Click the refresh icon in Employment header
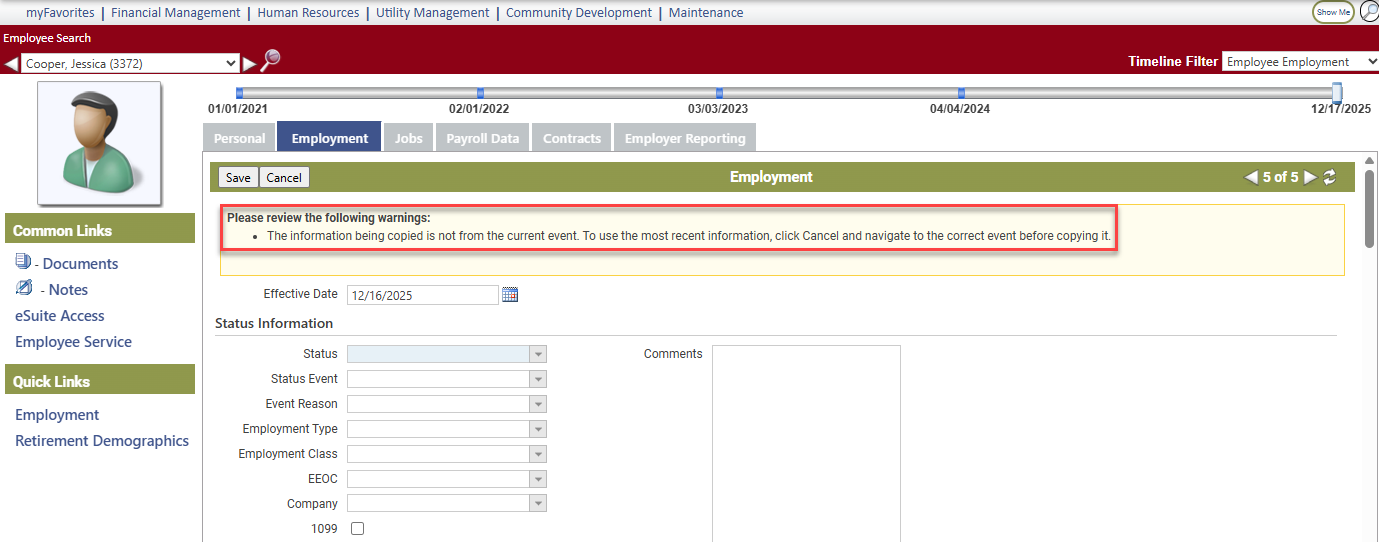 point(1329,177)
